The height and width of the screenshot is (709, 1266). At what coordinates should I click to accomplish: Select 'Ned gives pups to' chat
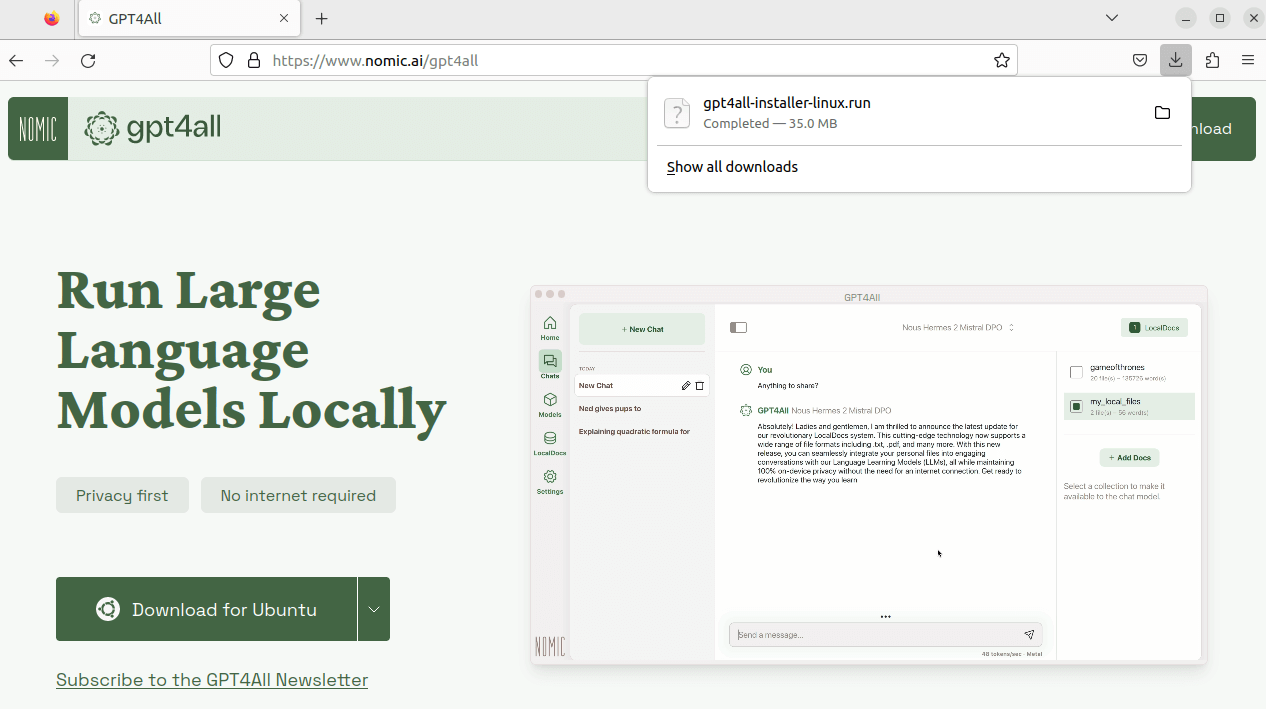(610, 408)
